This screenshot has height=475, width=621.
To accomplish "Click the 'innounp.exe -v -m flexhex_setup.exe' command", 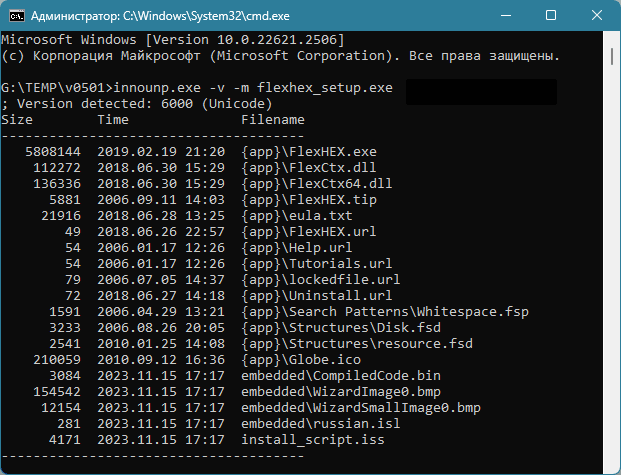I will click(x=253, y=88).
